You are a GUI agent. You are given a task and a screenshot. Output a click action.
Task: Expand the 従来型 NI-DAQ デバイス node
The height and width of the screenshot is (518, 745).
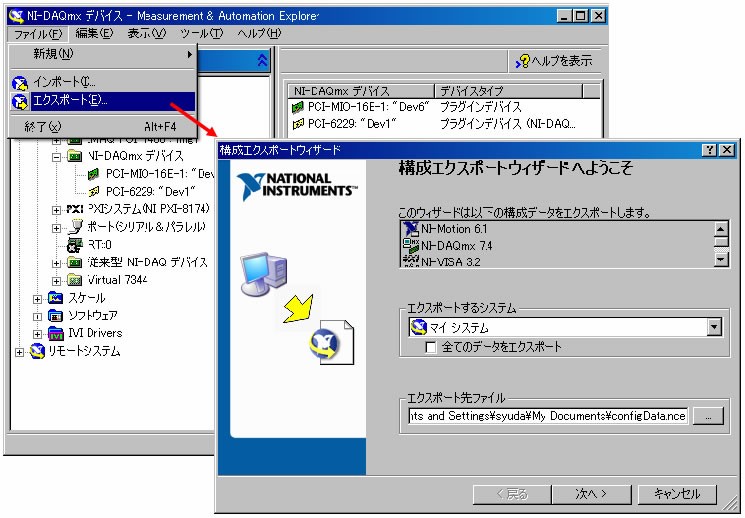click(x=56, y=263)
